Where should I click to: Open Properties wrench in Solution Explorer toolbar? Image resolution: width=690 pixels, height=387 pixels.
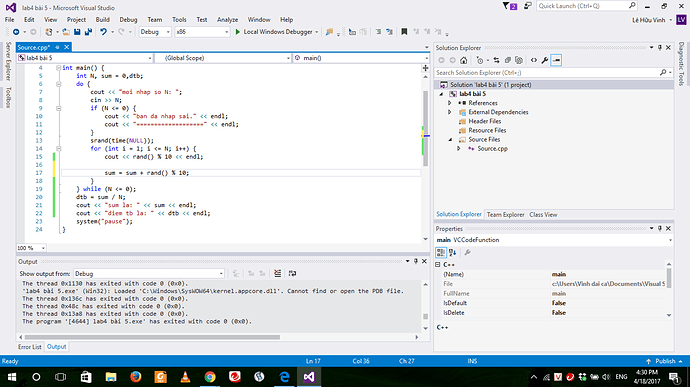click(x=545, y=60)
